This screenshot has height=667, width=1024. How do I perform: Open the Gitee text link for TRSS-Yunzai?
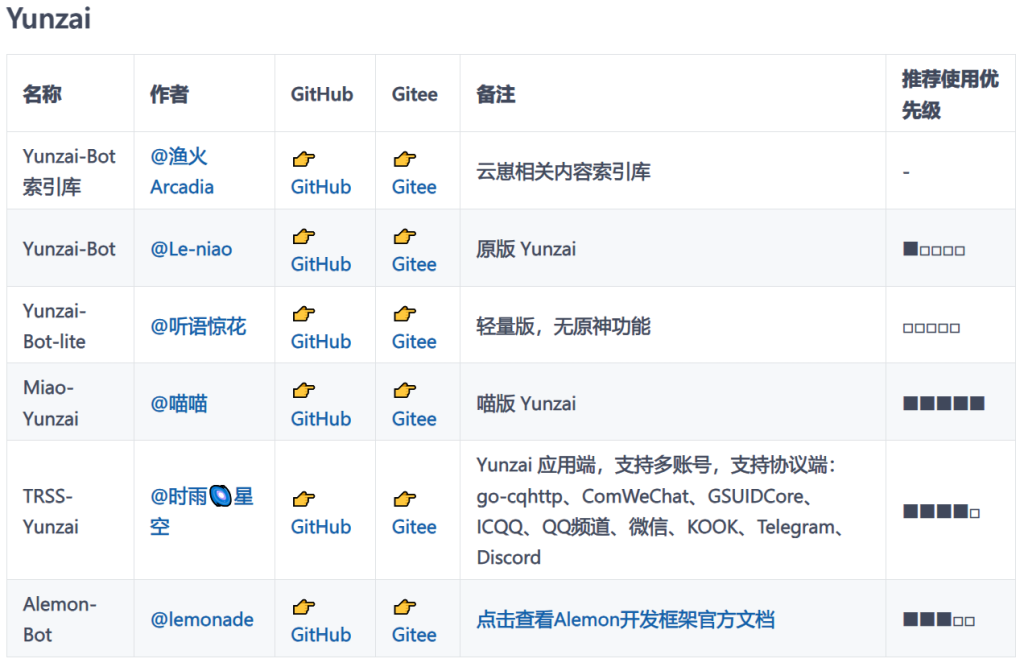(414, 527)
